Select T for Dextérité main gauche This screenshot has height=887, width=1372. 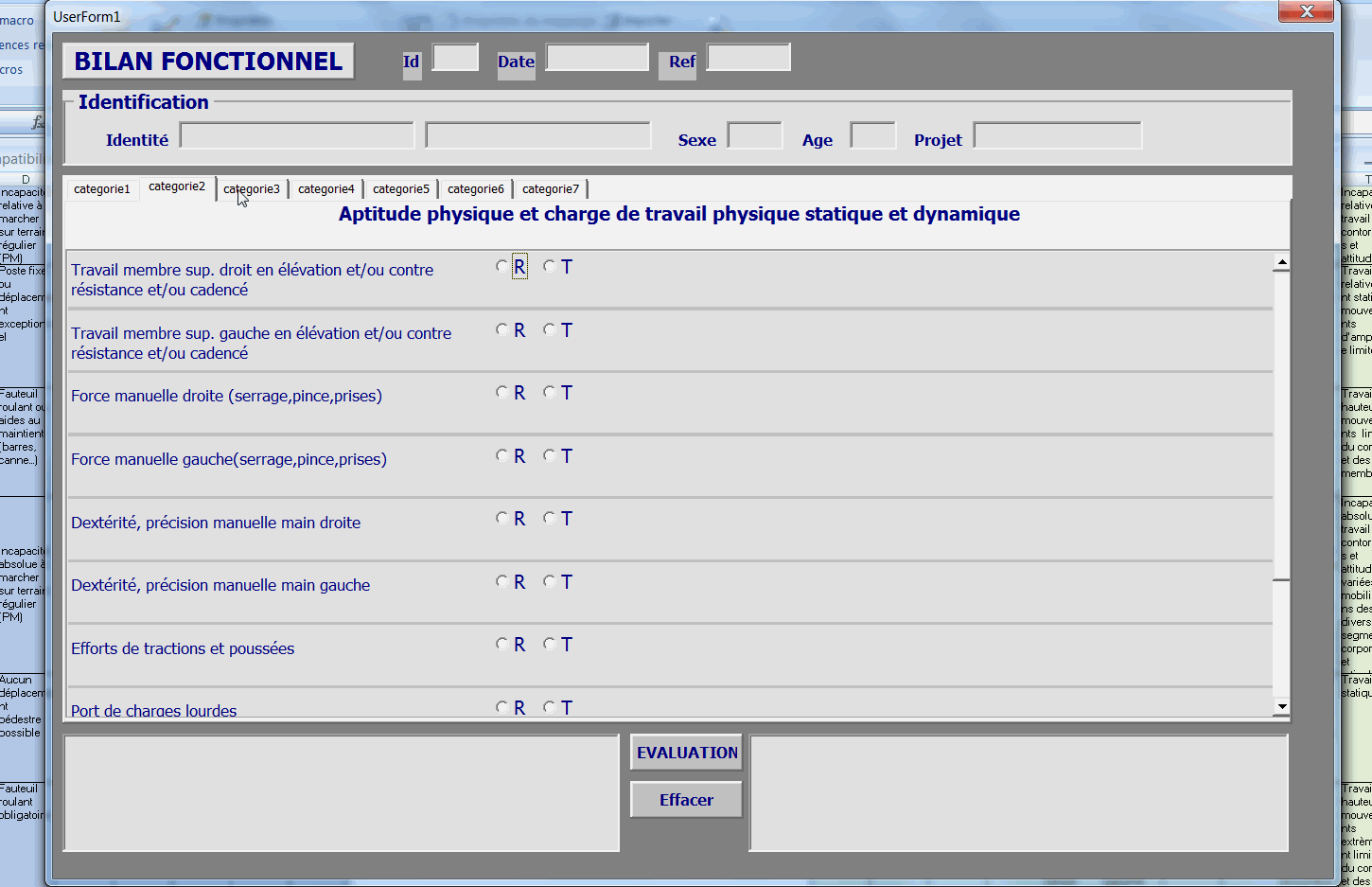[x=550, y=582]
